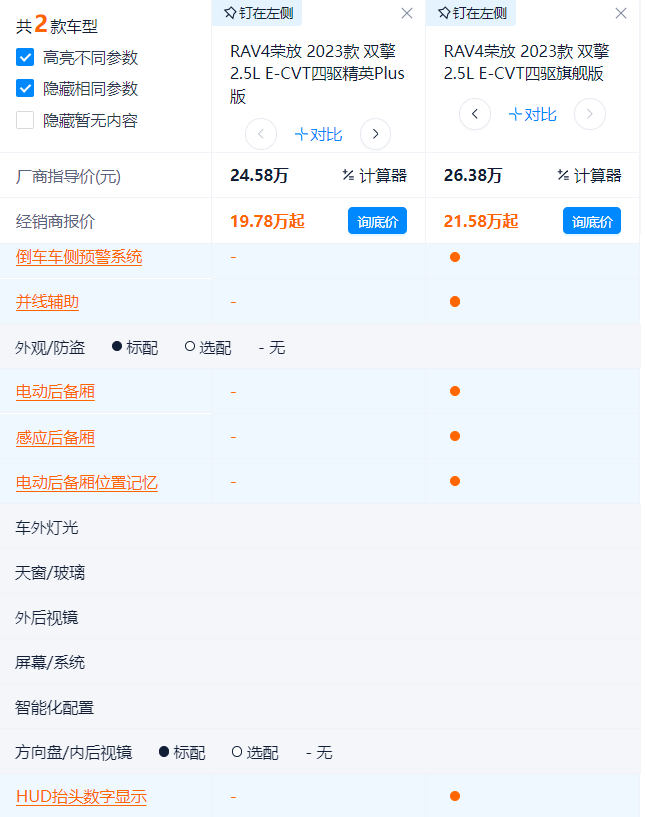Pin 四驱精英Plus版 model to the left

257,13
